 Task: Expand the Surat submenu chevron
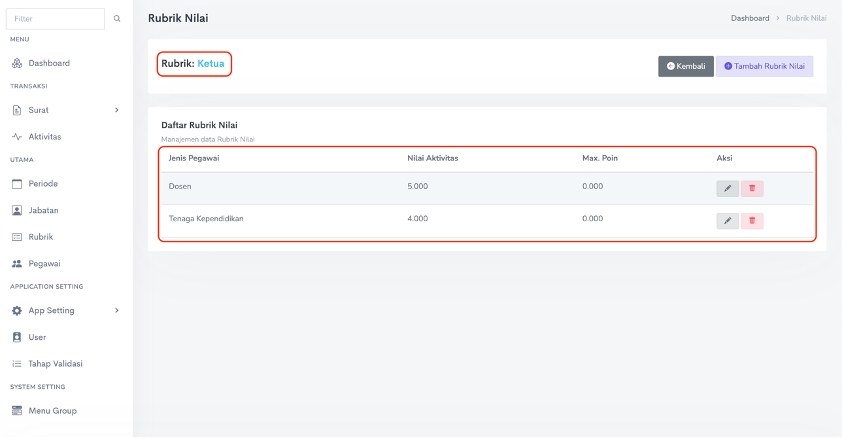pyautogui.click(x=116, y=110)
